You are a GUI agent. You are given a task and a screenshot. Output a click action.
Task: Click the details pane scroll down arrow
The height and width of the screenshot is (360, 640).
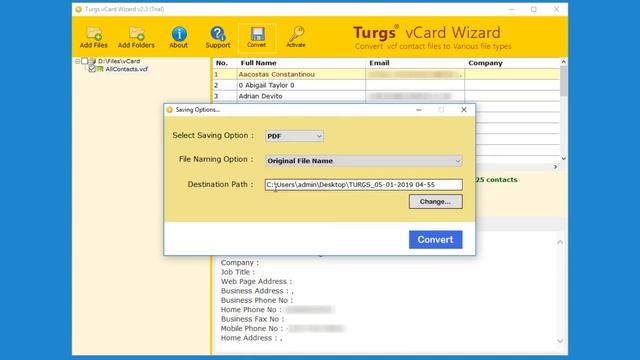pos(560,341)
